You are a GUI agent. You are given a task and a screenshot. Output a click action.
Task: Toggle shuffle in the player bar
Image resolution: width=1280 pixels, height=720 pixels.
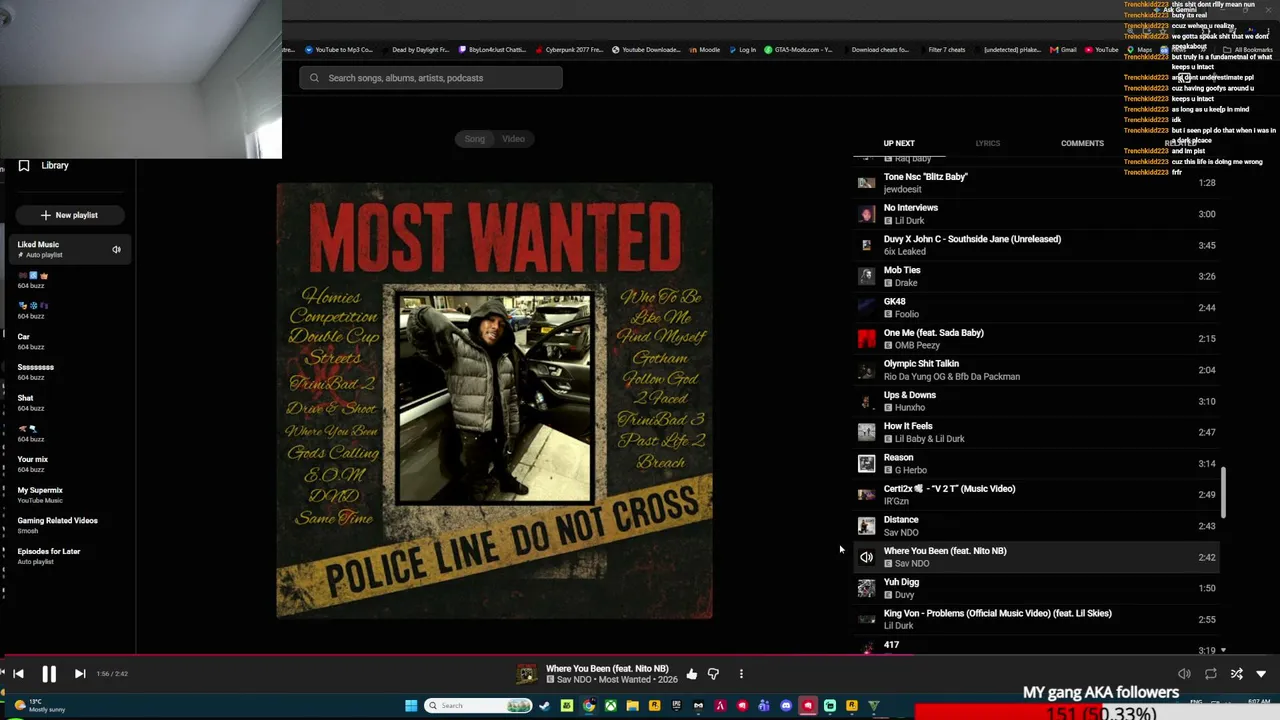click(1236, 674)
